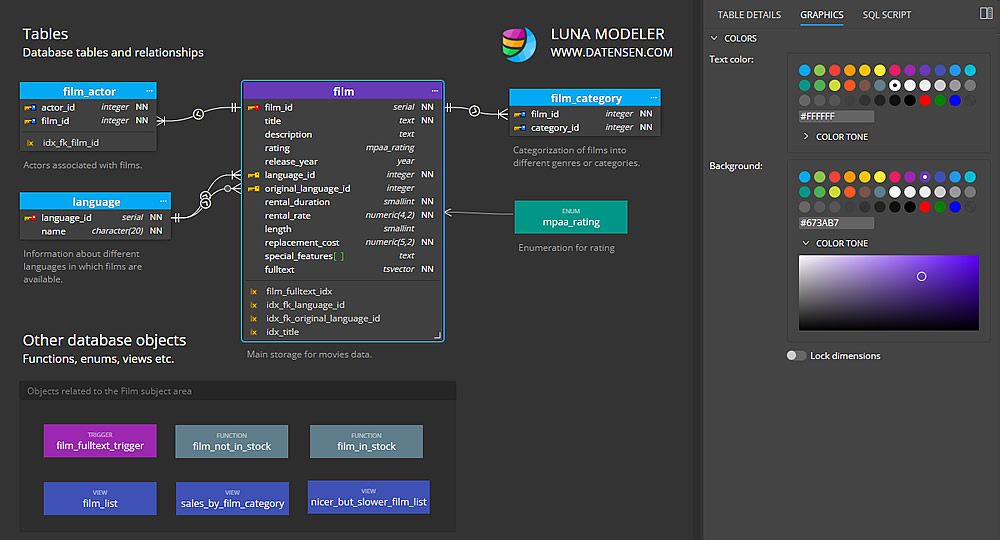Switch to the TABLE DETAILS tab

(x=749, y=15)
